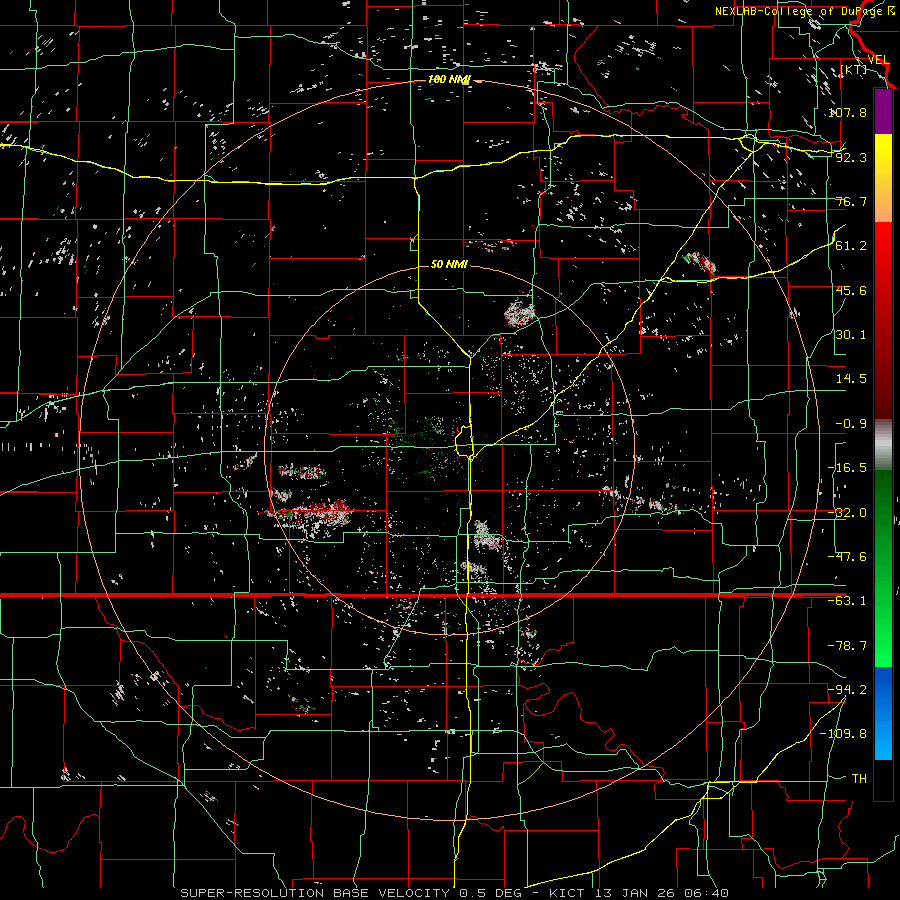The image size is (900, 900).
Task: Pick the blue segment of the velocity scale
Action: coord(883,713)
